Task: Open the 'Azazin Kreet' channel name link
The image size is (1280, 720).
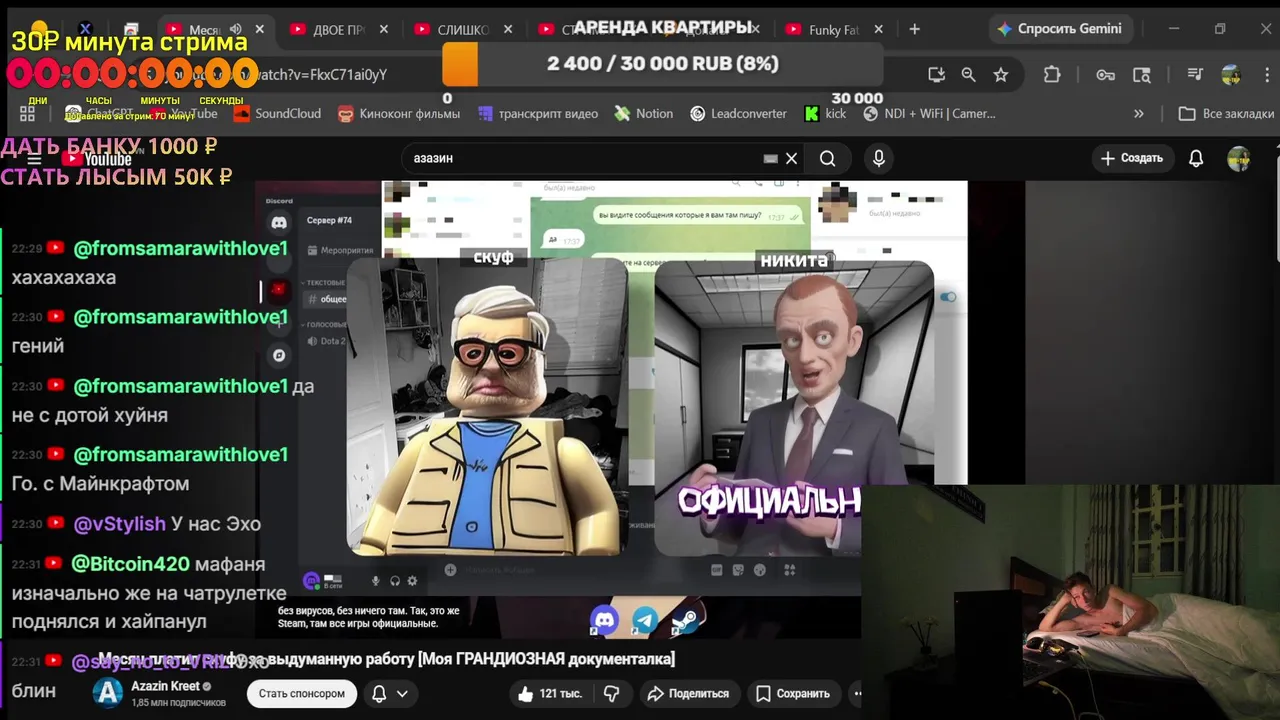Action: tap(165, 686)
